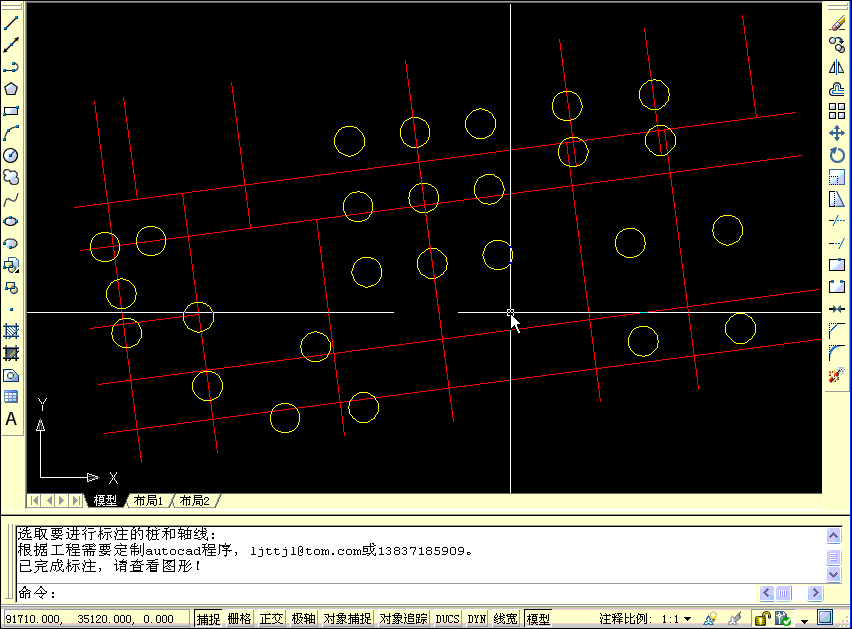Toggle DYN dynamic input

tap(477, 619)
